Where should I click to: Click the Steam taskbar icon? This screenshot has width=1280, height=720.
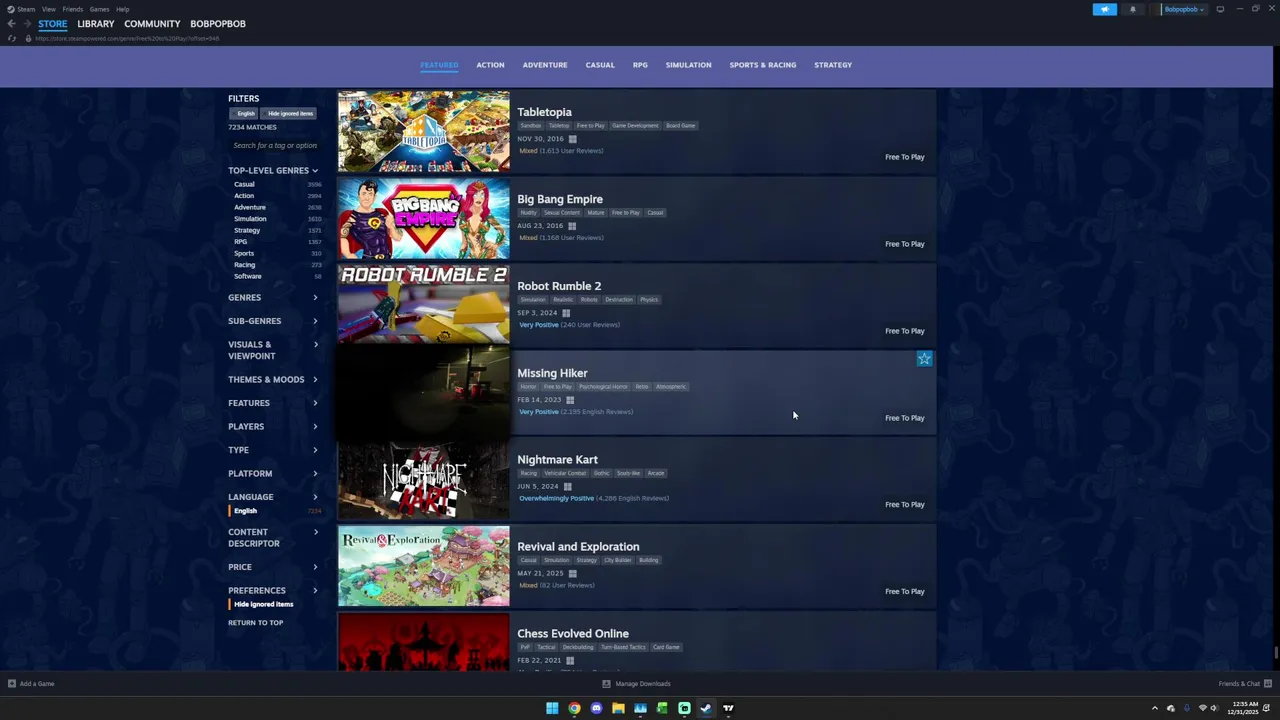(706, 708)
